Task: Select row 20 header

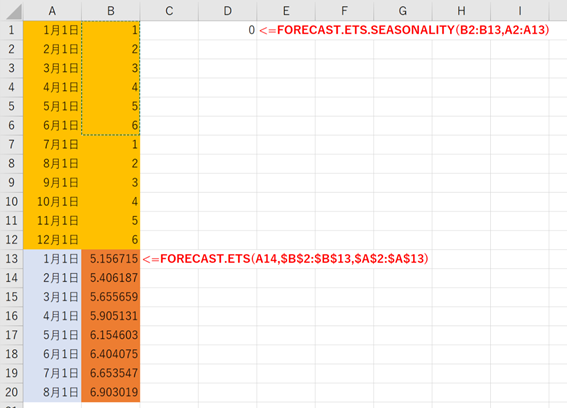Action: tap(12, 392)
